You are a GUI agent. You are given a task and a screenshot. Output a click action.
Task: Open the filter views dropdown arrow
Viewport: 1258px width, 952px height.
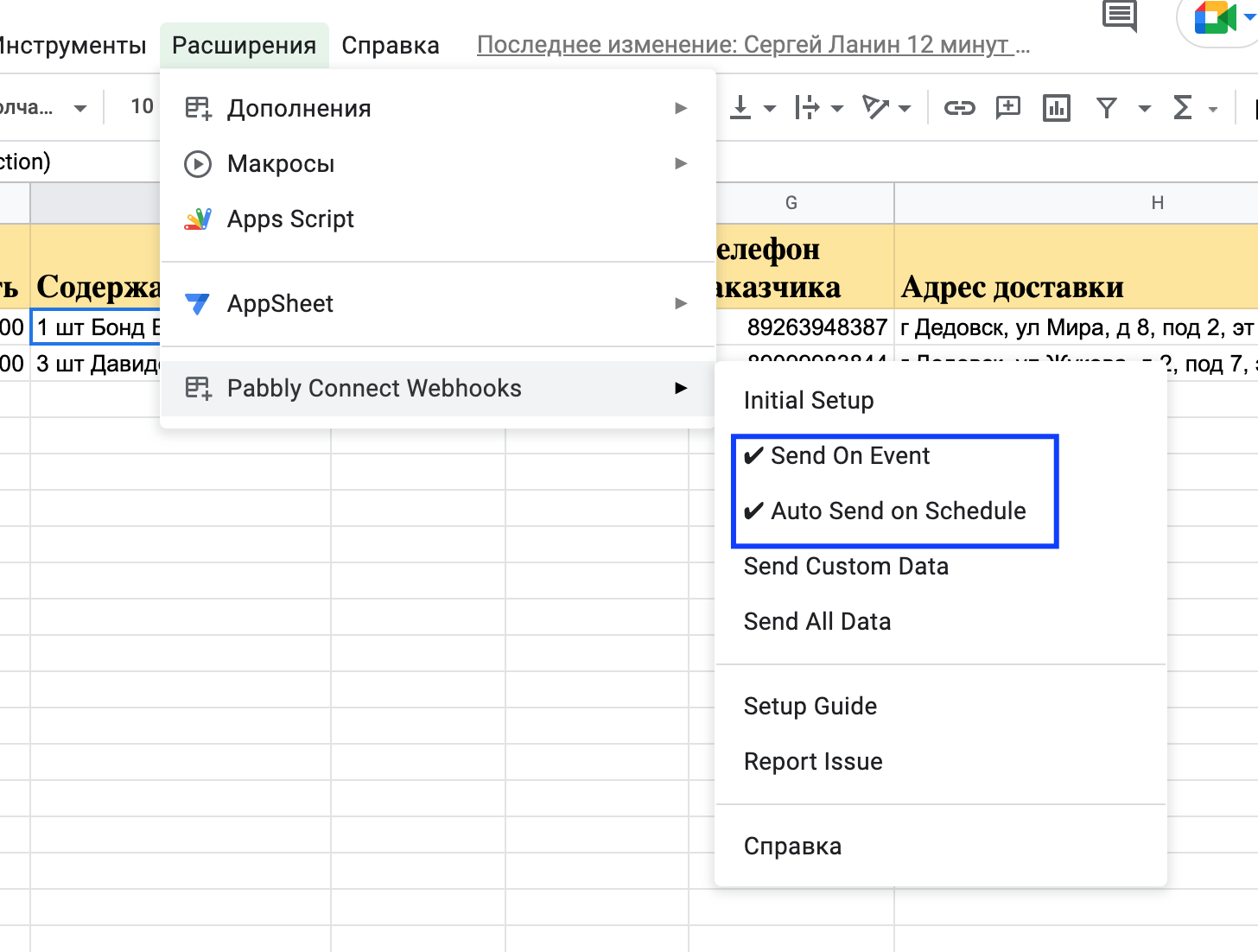1145,109
